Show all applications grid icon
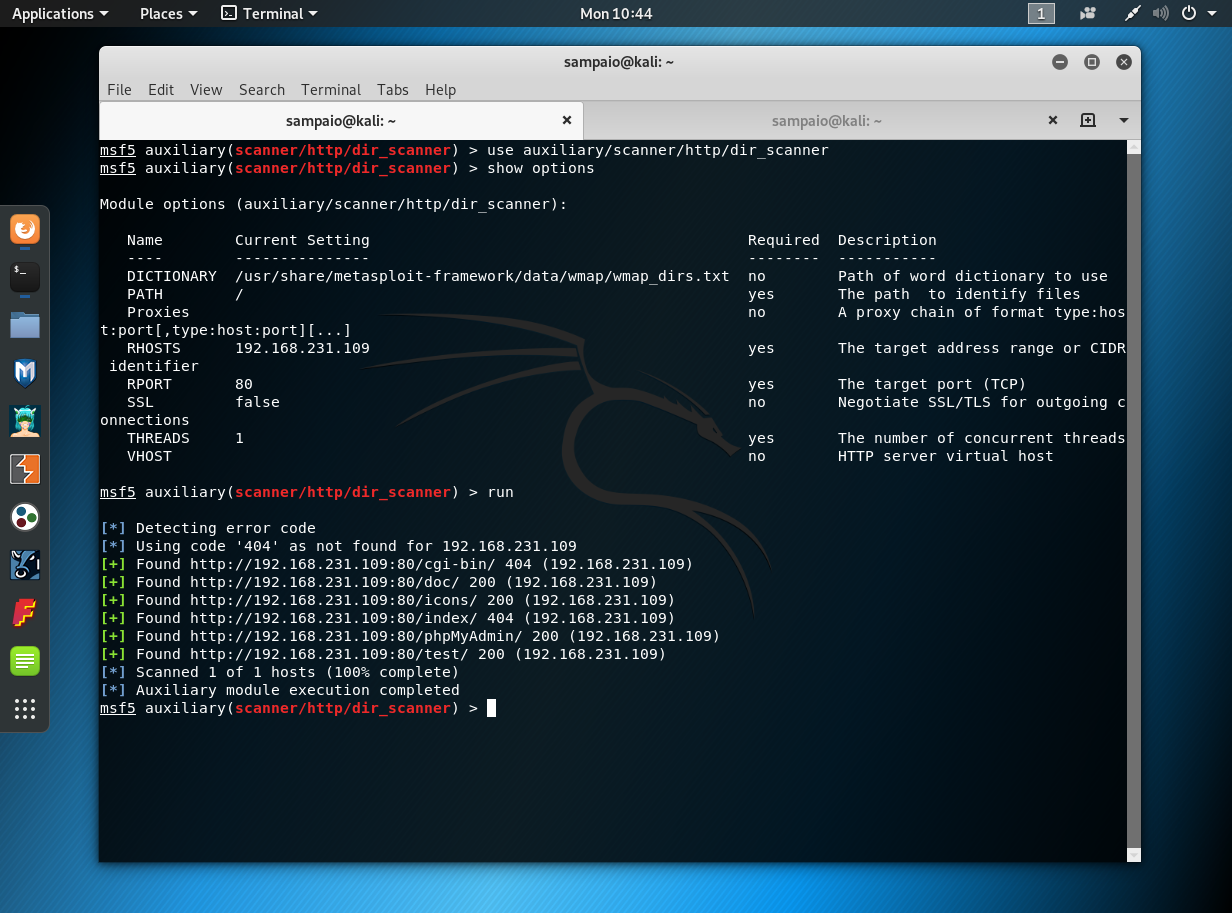The height and width of the screenshot is (913, 1232). (25, 709)
